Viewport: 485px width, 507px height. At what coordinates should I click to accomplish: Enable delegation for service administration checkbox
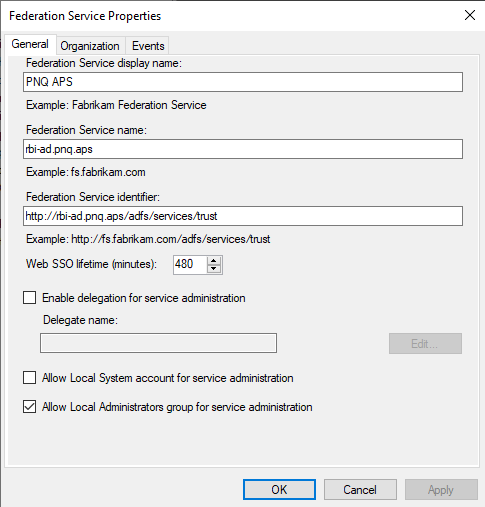click(x=30, y=298)
